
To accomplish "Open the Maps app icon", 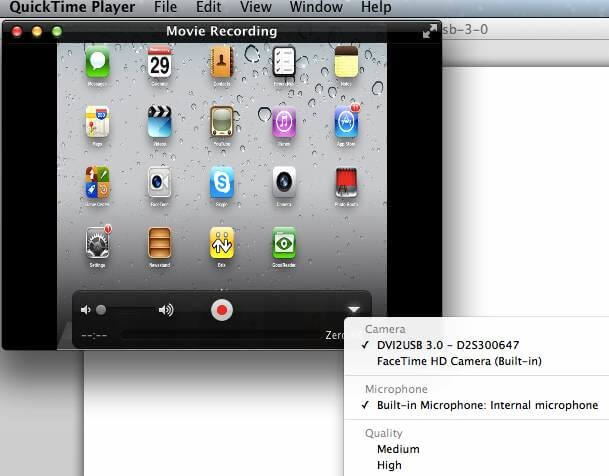I will point(97,122).
